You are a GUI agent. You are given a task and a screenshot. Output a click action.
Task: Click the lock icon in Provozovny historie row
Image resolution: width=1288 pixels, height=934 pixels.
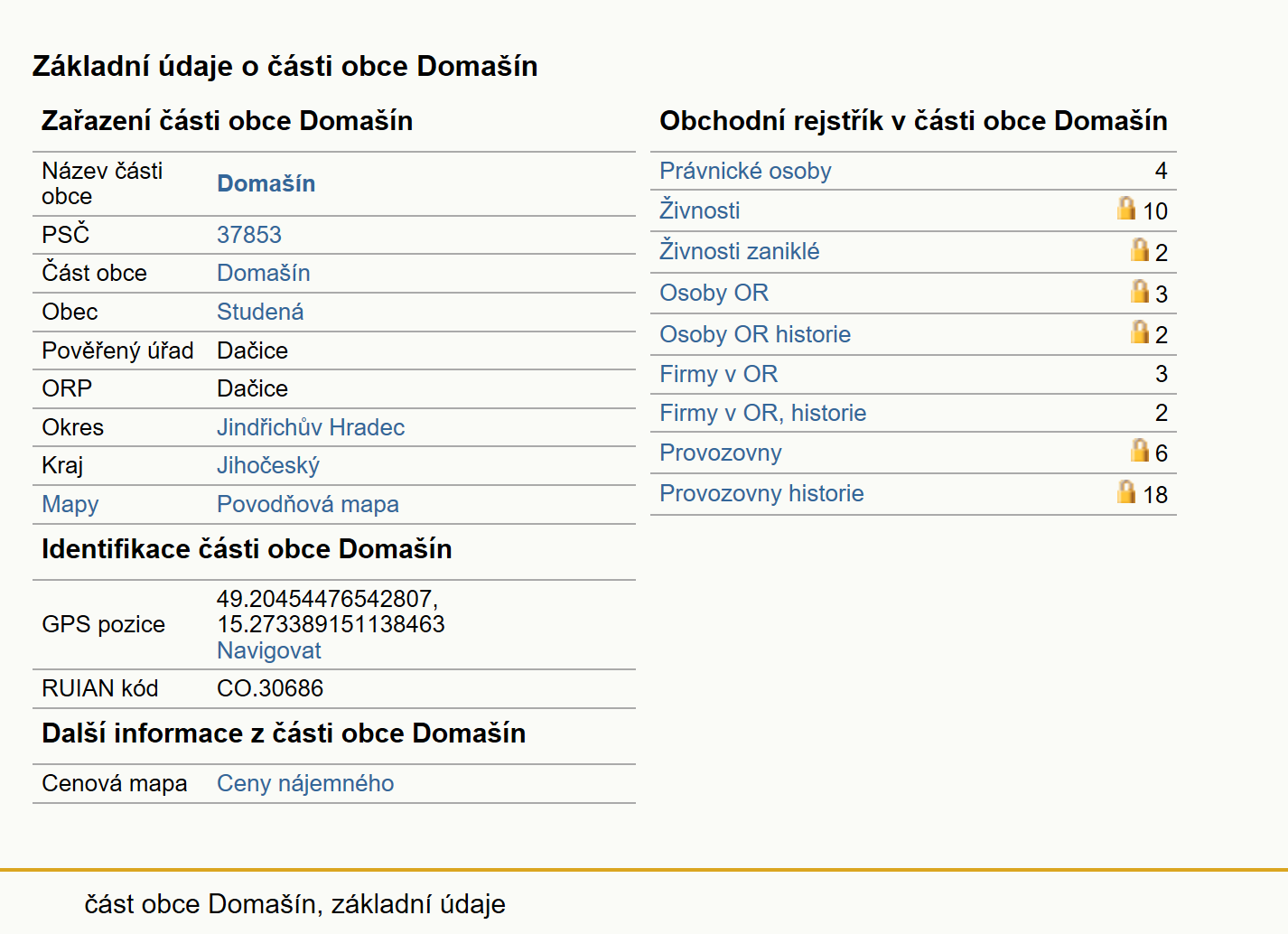1126,491
